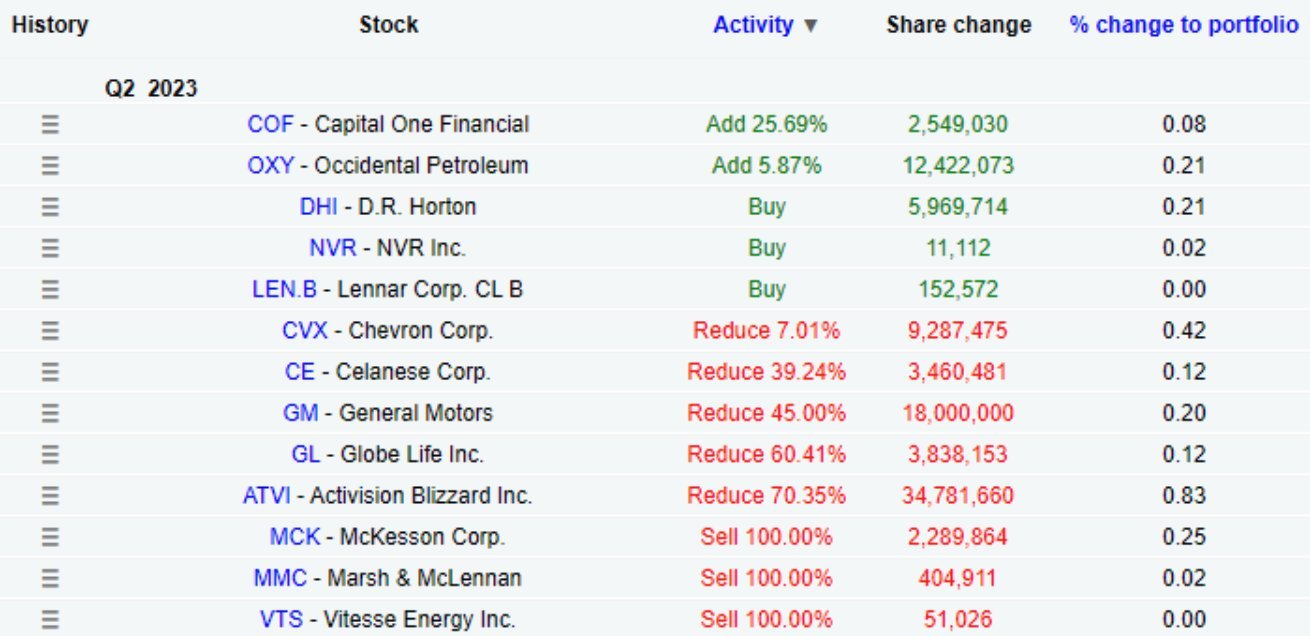Follow the OXY ticker link
Screen dimensions: 1310x636
(x=270, y=166)
